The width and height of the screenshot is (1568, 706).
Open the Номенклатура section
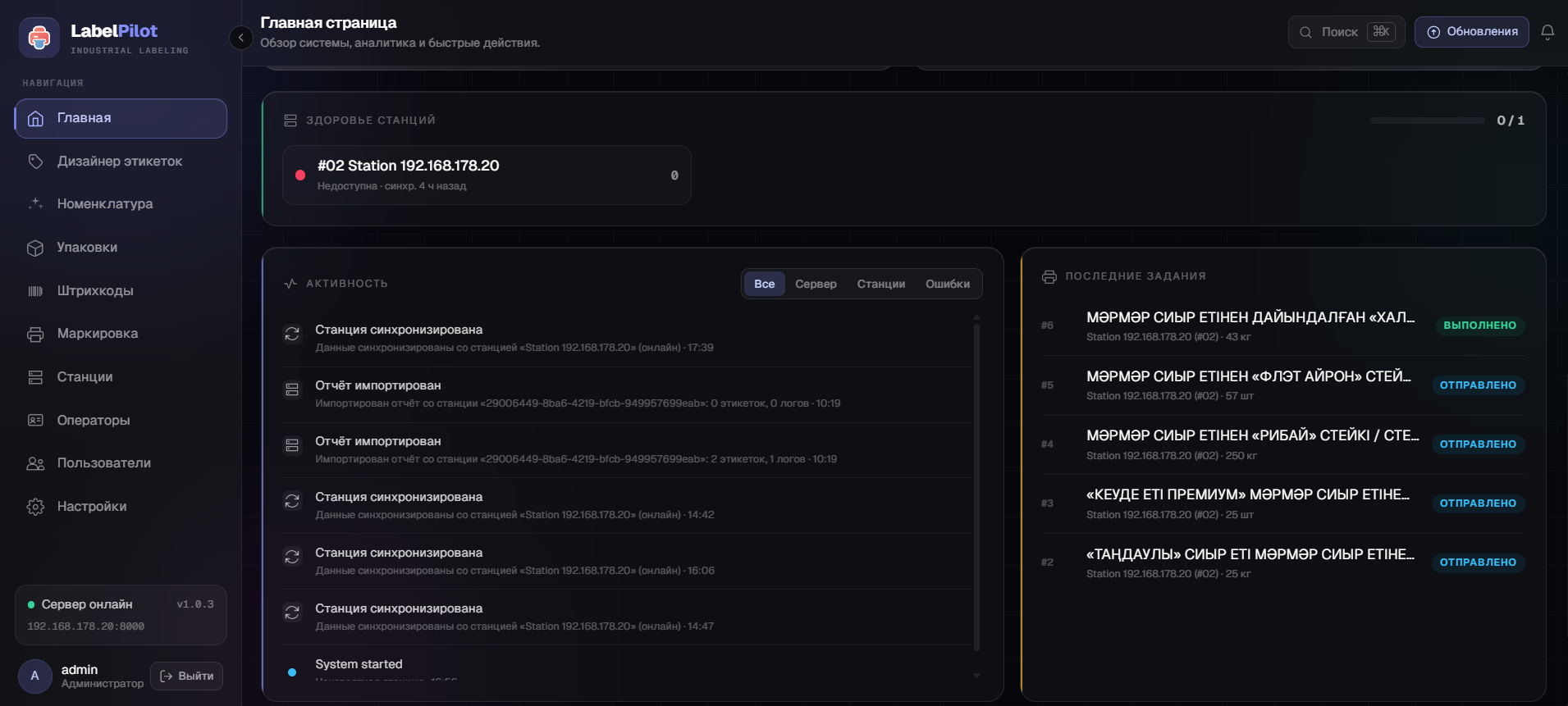(x=121, y=204)
